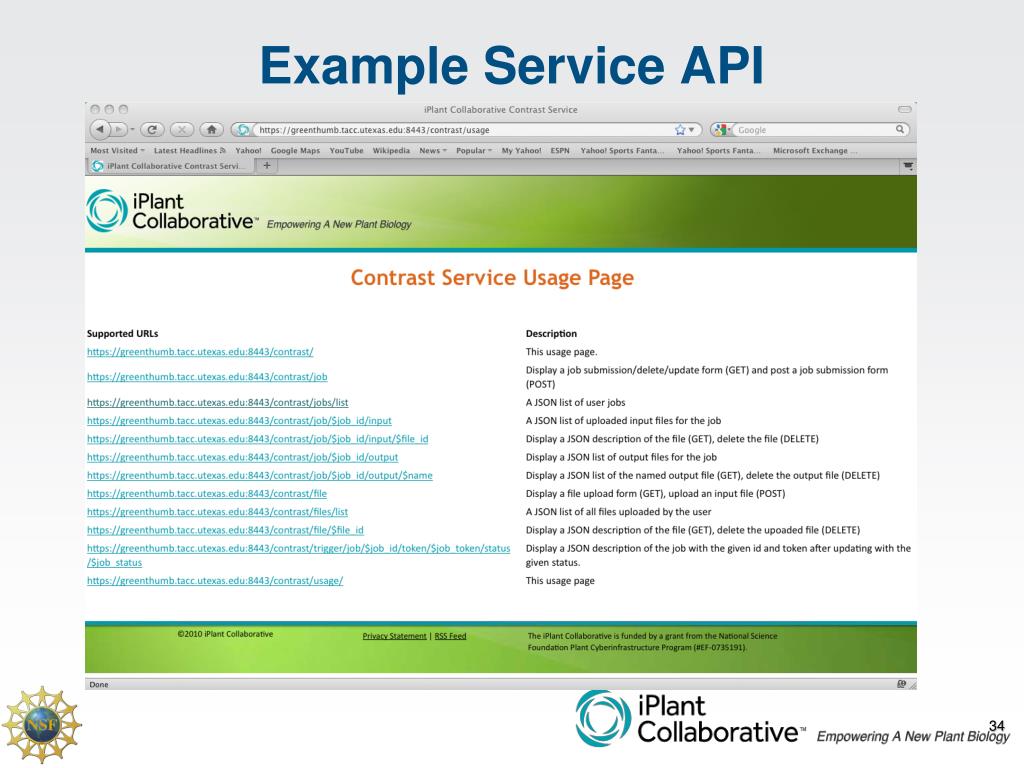Click the NSF logo on the slide

[42, 724]
